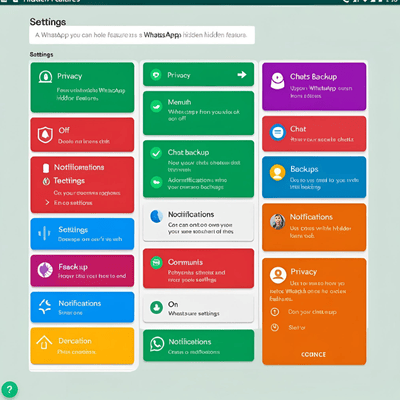Screen dimensions: 400x400
Task: Click the lock icon on the green Privacy card
Action: pos(45,77)
